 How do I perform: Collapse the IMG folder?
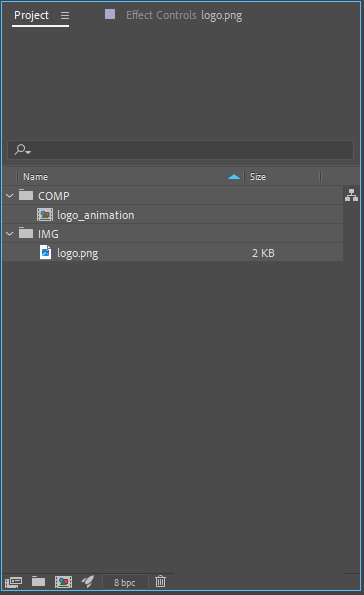click(10, 234)
